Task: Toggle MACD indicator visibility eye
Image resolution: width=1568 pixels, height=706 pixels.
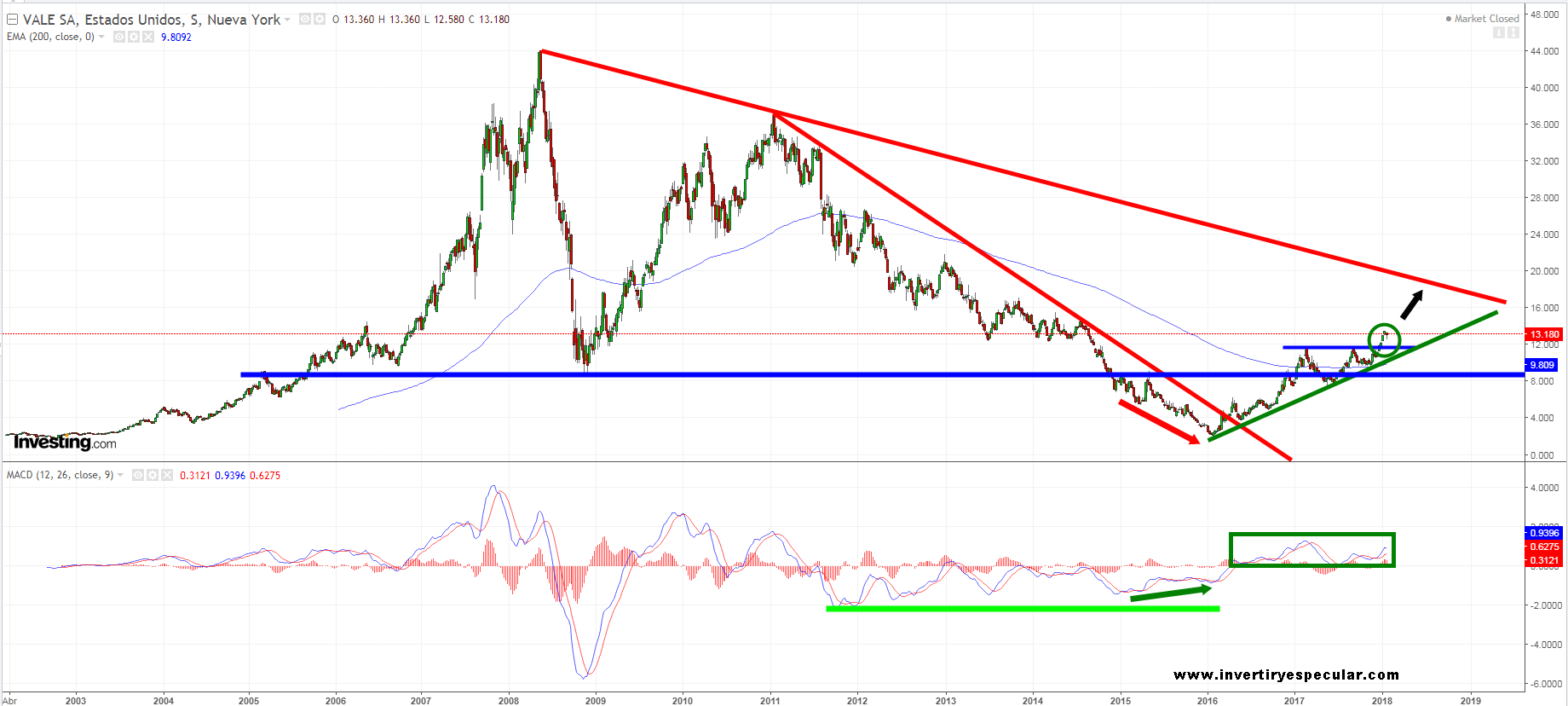Action: tap(138, 475)
